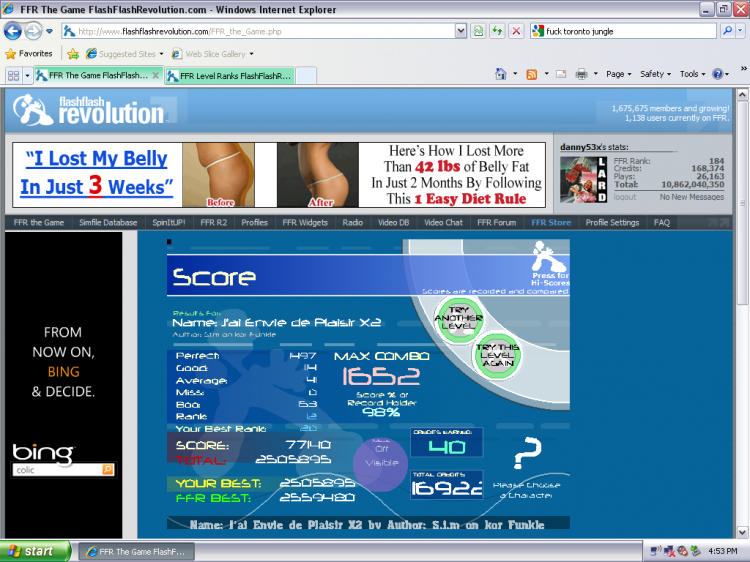Open a new blank tab
The height and width of the screenshot is (562, 750).
click(306, 76)
